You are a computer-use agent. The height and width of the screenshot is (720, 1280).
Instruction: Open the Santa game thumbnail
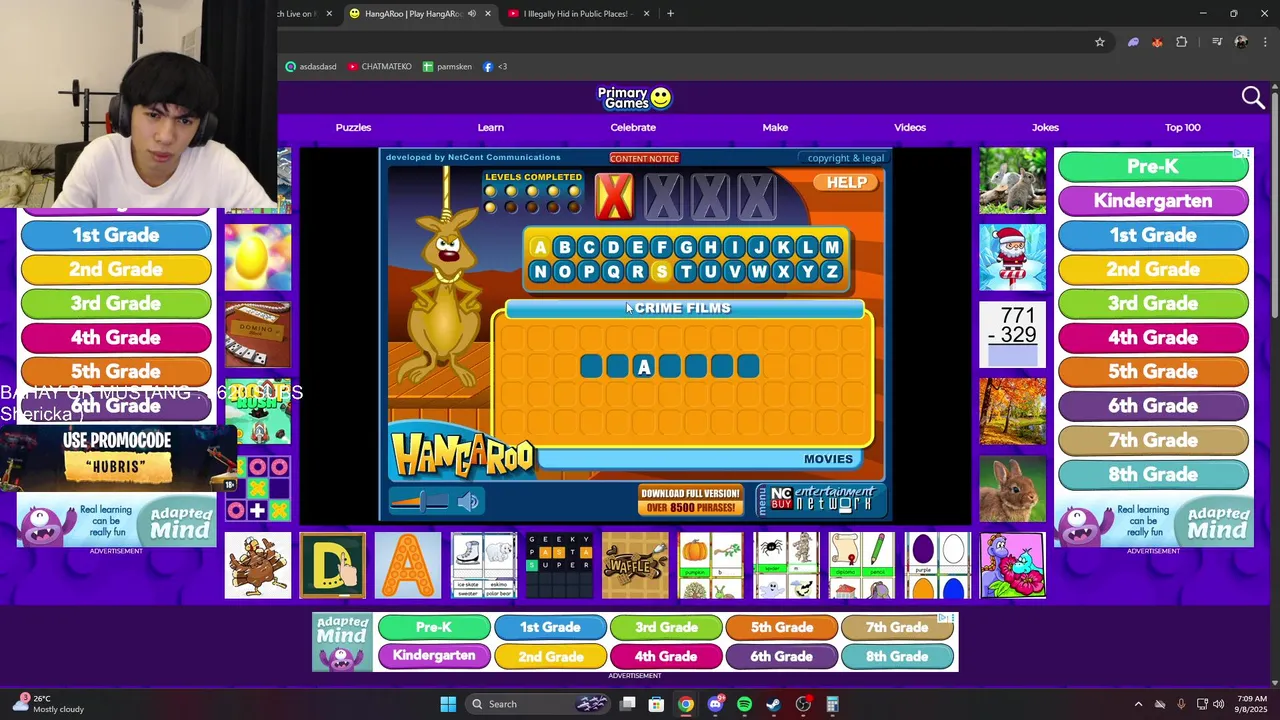[1012, 258]
